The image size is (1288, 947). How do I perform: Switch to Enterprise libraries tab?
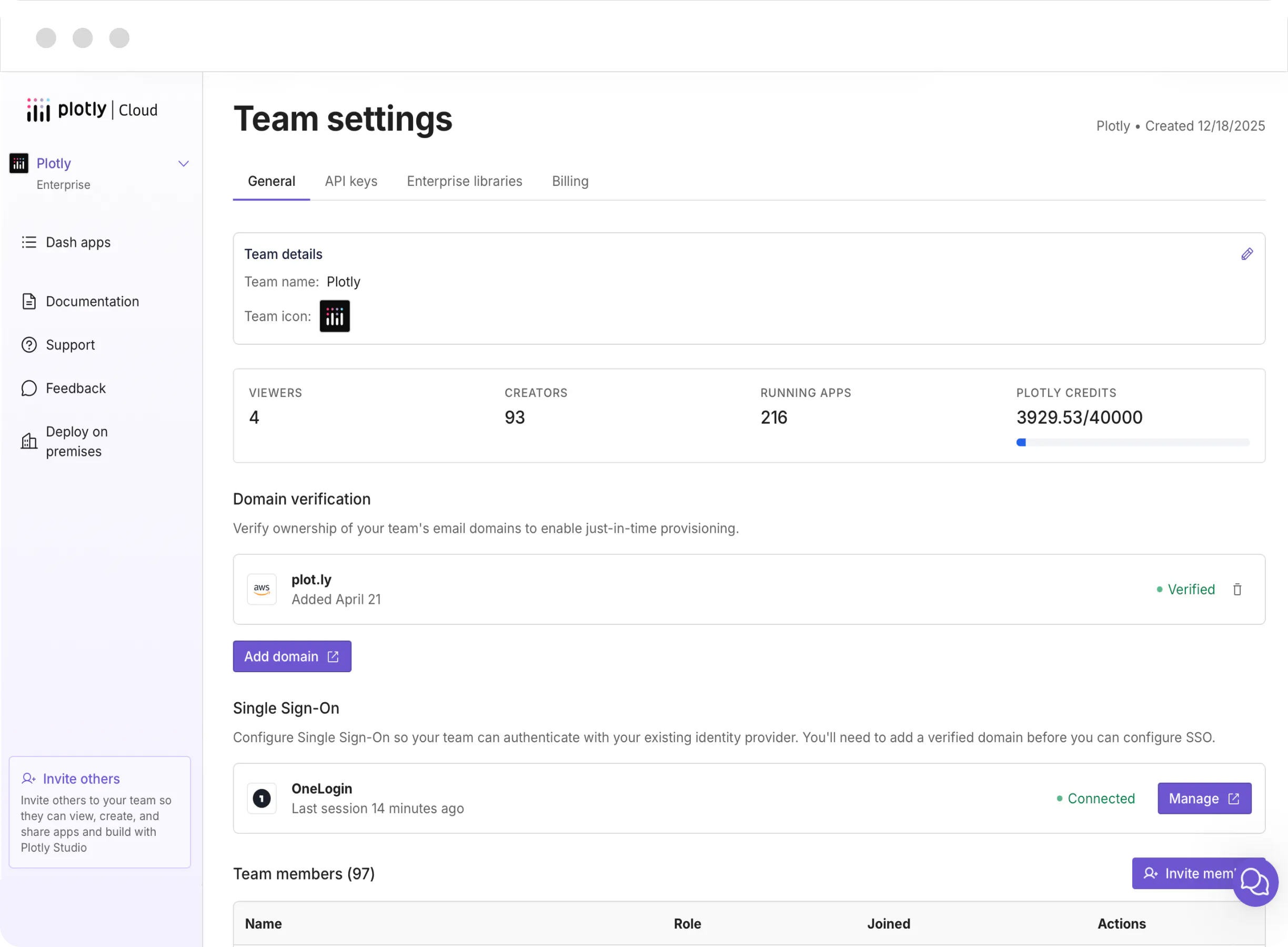465,181
